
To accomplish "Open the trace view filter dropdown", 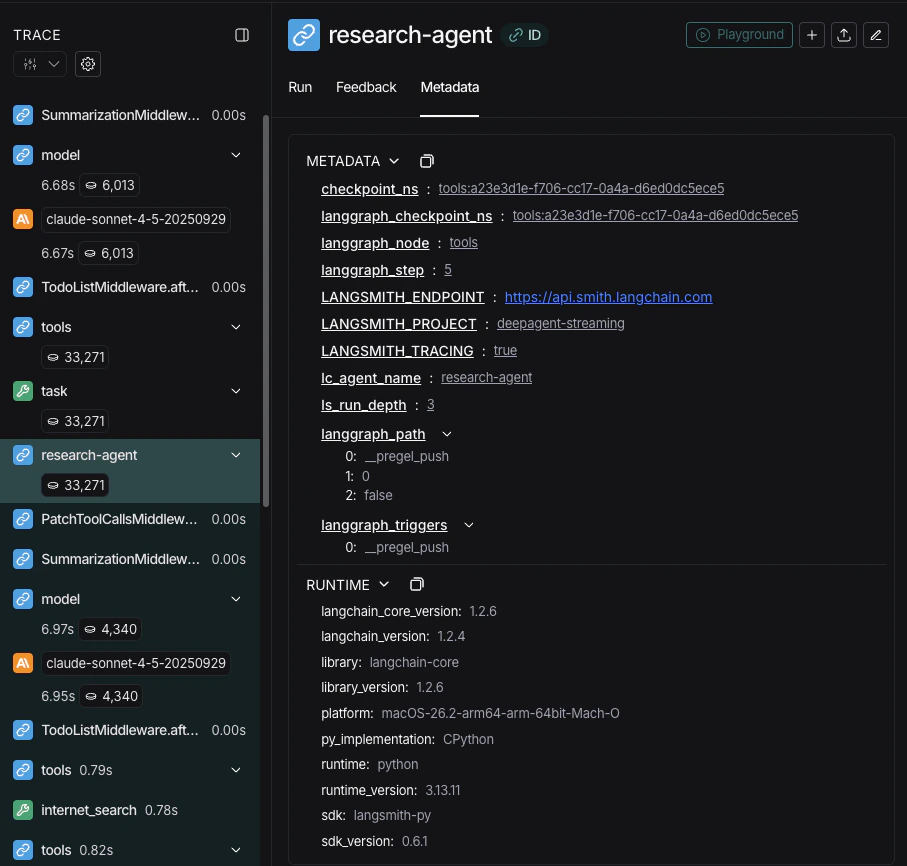I will (x=40, y=64).
